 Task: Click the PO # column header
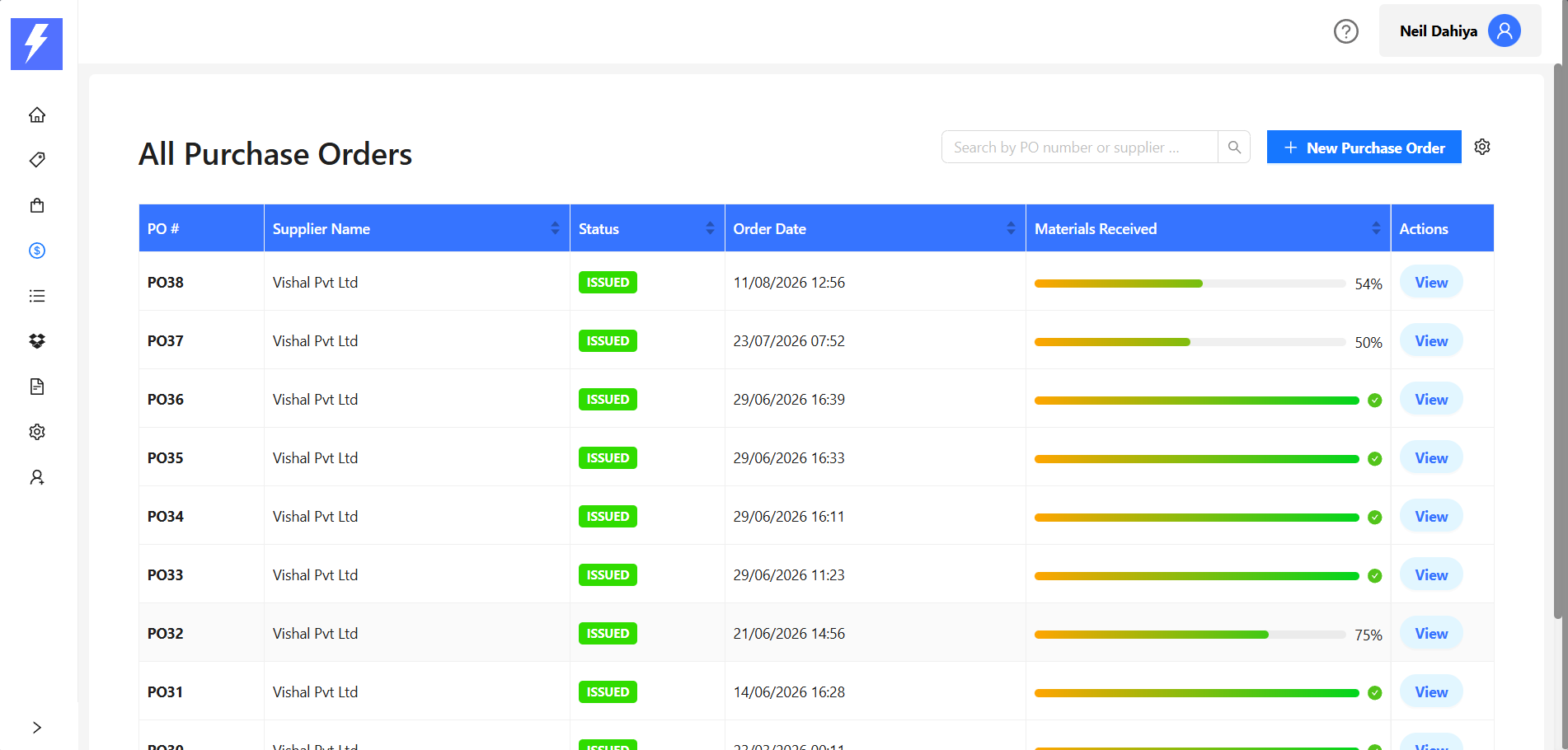201,228
